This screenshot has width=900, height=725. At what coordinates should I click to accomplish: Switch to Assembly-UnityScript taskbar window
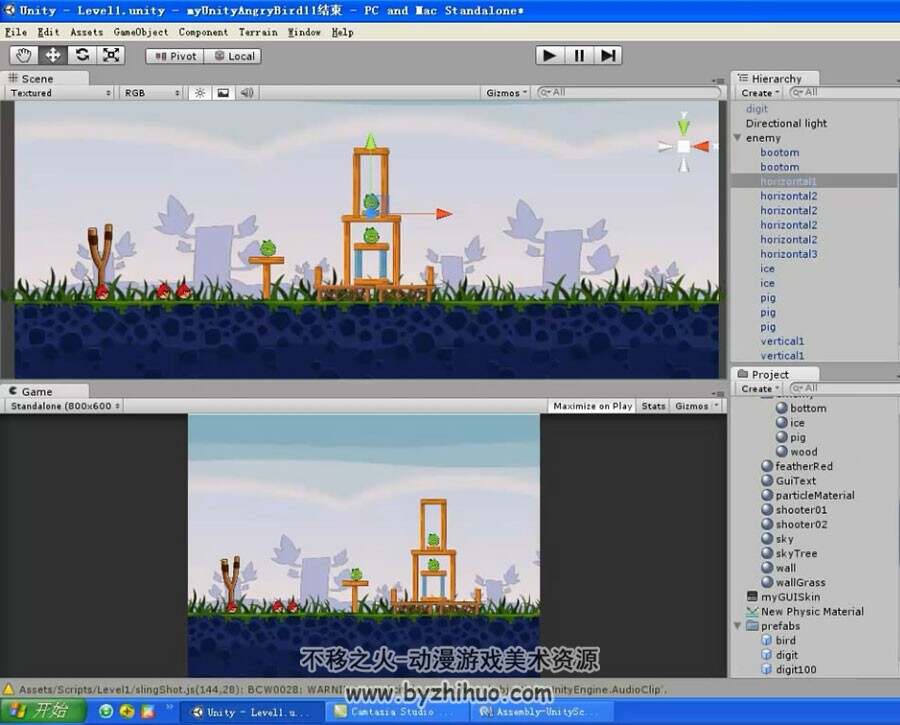541,712
